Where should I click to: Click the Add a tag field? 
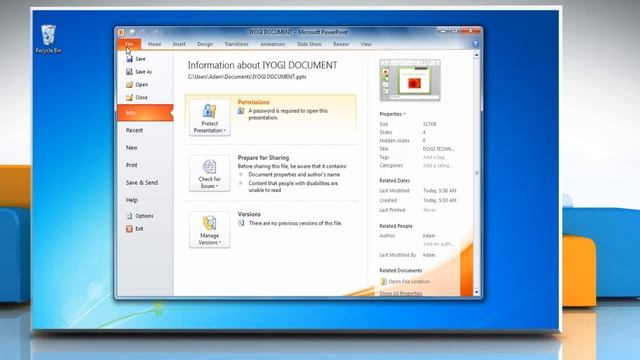tap(433, 157)
